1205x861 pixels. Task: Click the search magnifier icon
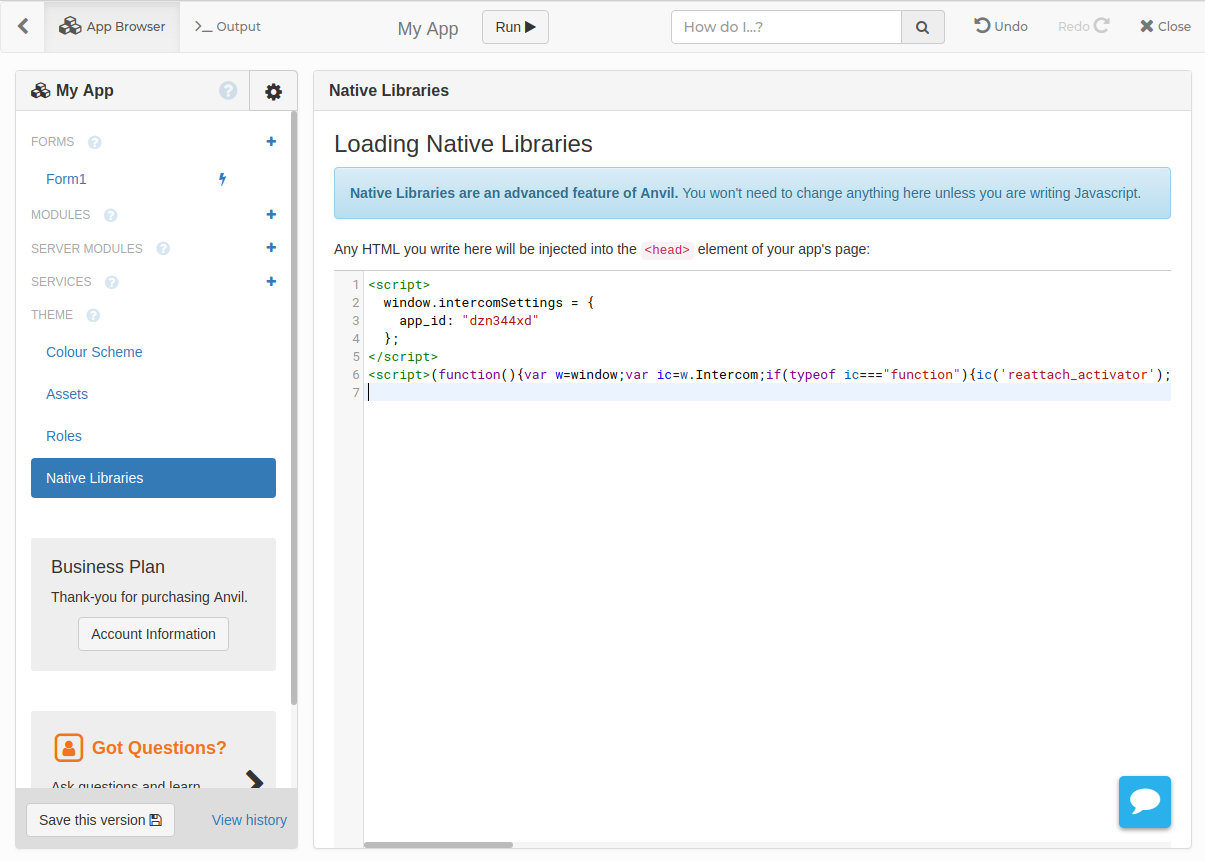coord(921,26)
